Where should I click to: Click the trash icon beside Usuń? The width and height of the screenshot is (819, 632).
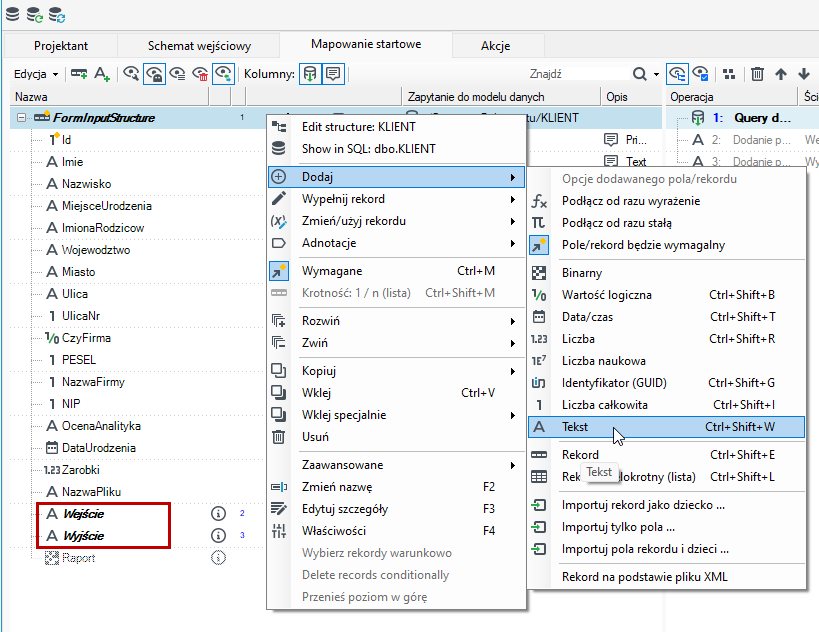pyautogui.click(x=279, y=437)
